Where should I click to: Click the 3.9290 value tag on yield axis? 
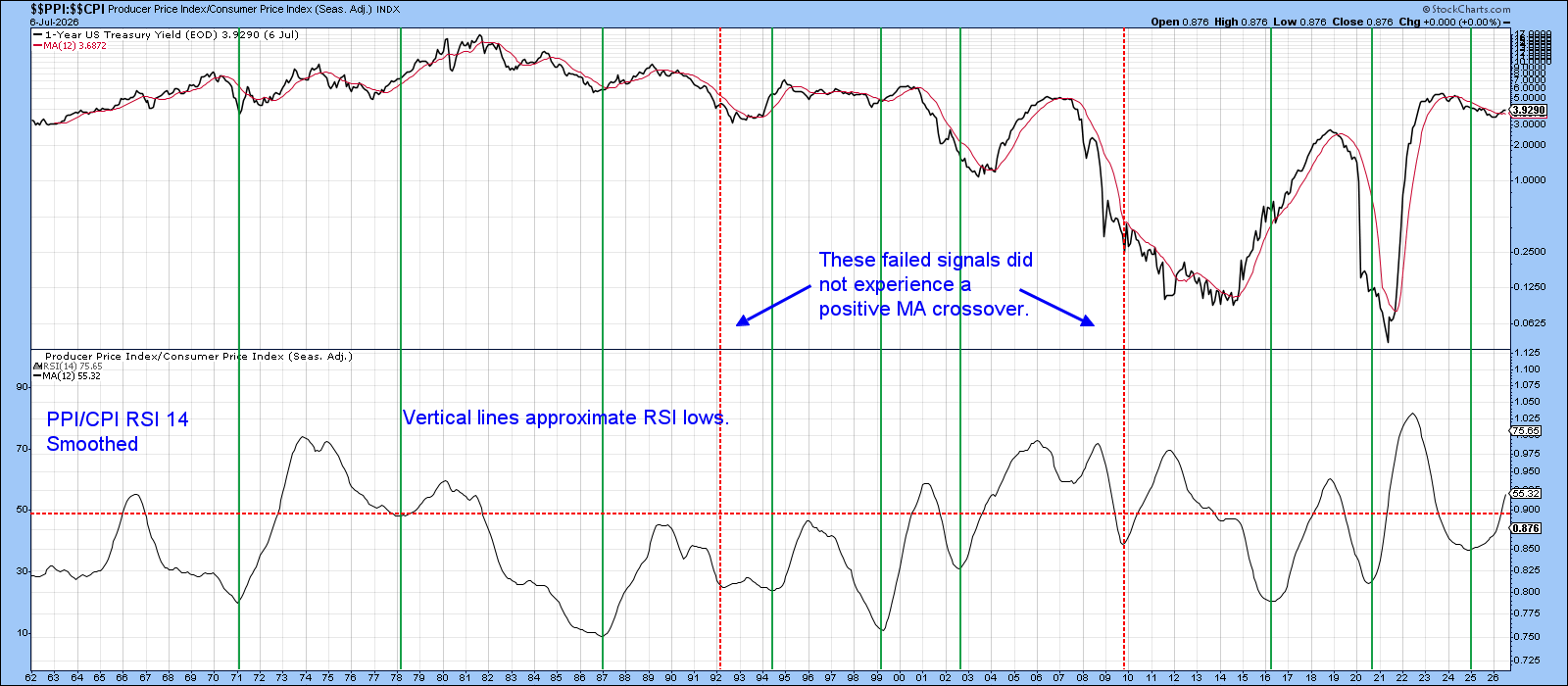click(1528, 111)
